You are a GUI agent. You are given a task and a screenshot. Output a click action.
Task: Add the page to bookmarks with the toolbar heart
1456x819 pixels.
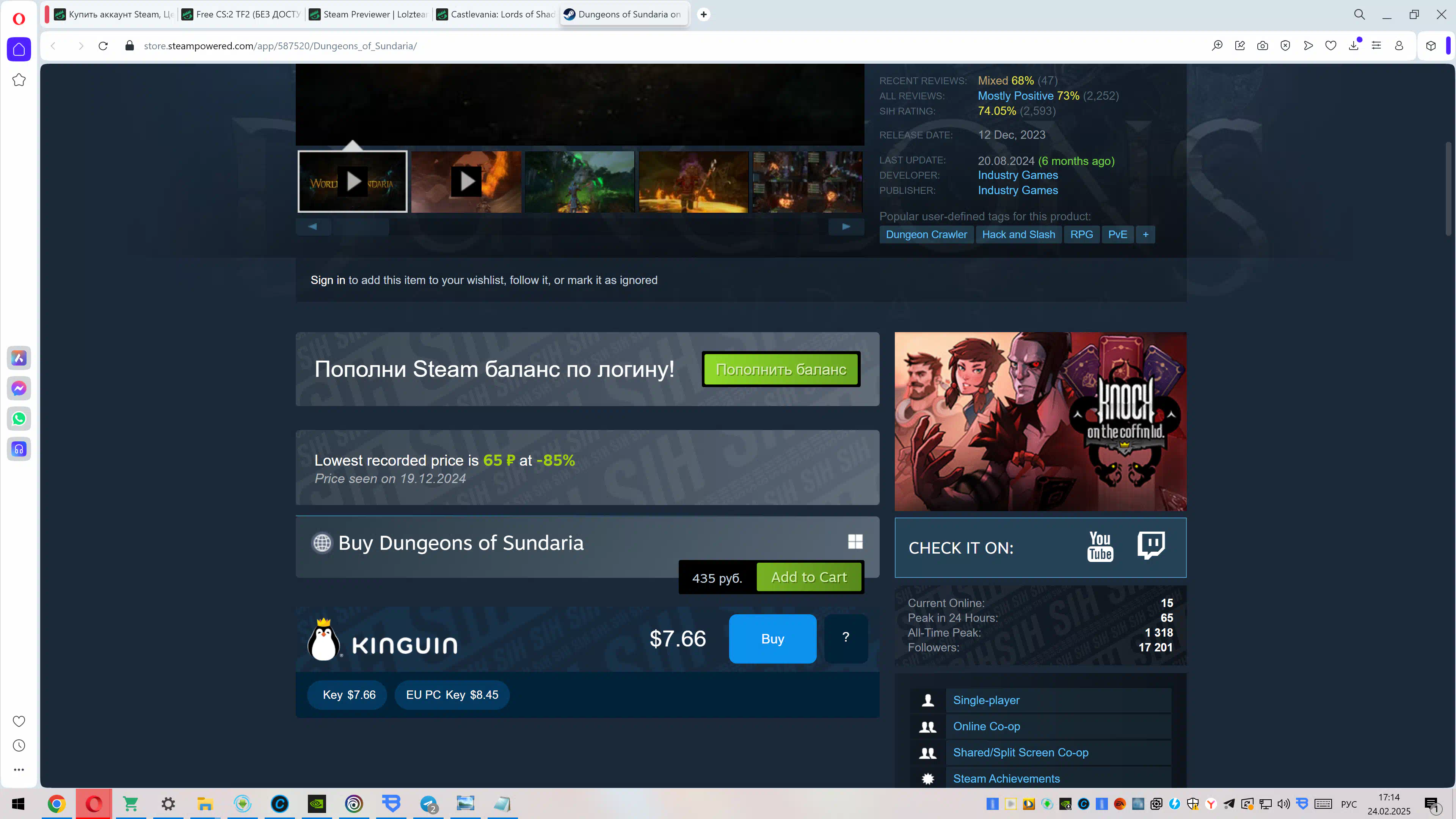coord(1330,46)
